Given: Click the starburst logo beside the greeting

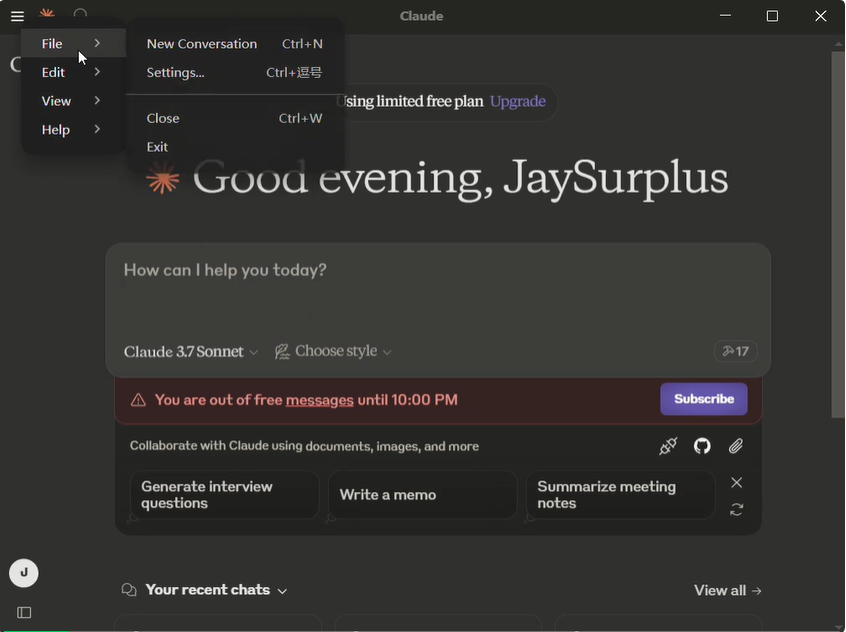Looking at the screenshot, I should coord(162,179).
